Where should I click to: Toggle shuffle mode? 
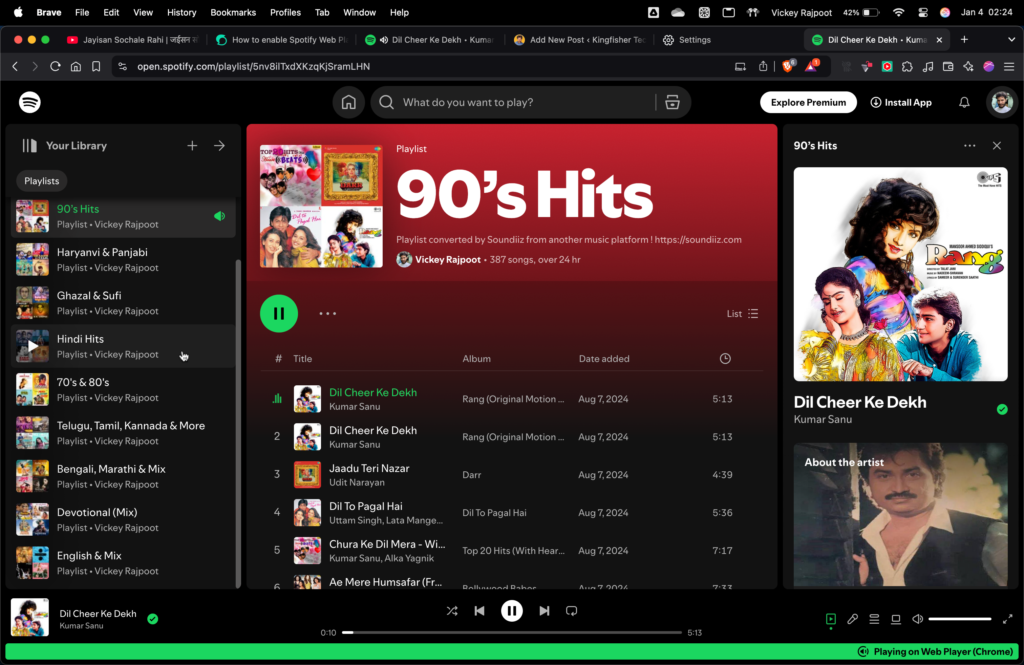(x=452, y=611)
